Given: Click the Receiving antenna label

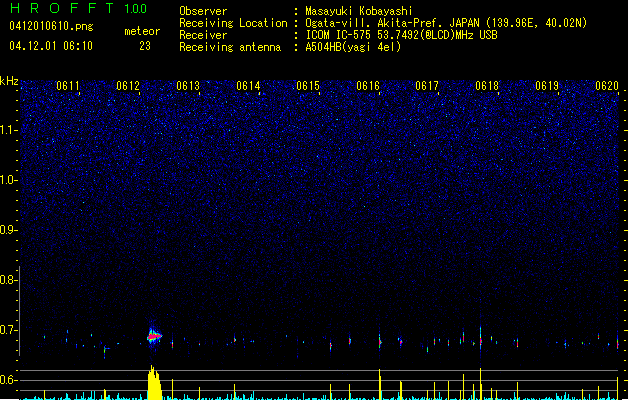Looking at the screenshot, I should pos(230,47).
